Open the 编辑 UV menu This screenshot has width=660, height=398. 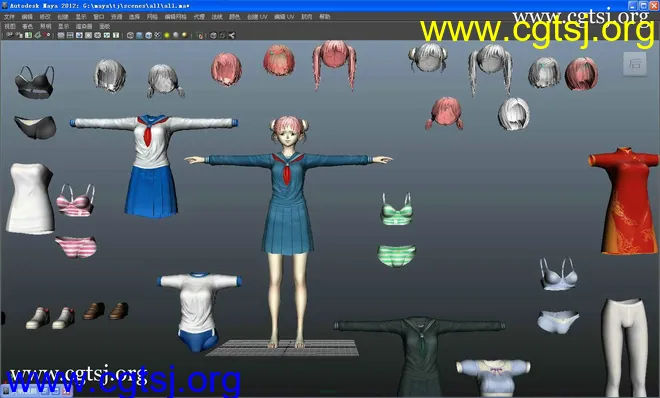pyautogui.click(x=284, y=17)
